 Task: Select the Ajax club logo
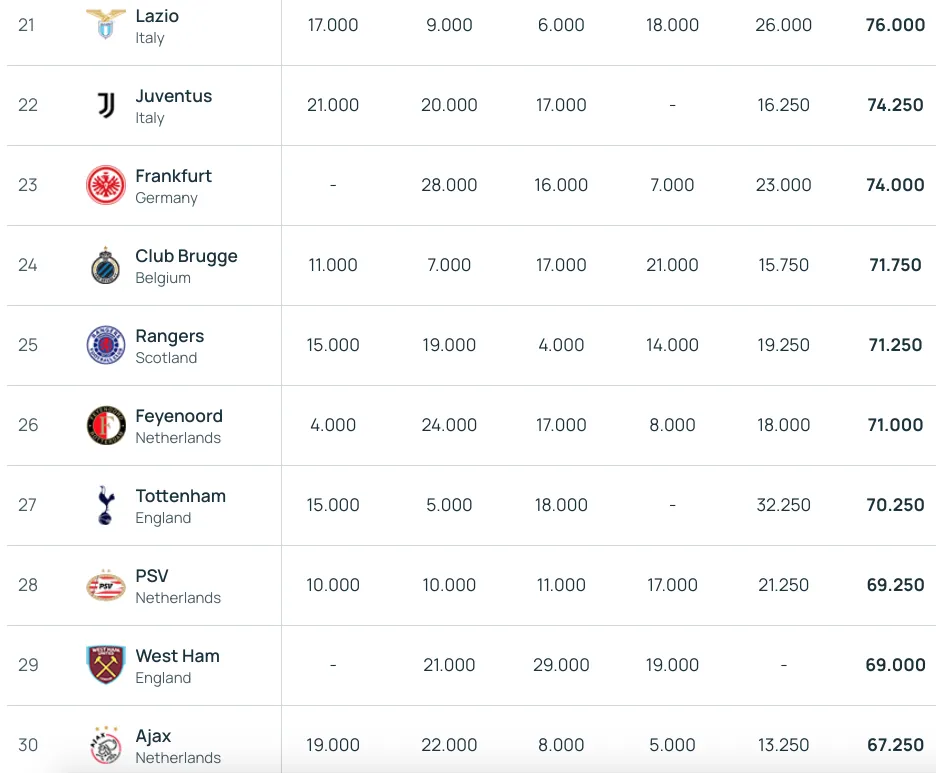(x=106, y=745)
